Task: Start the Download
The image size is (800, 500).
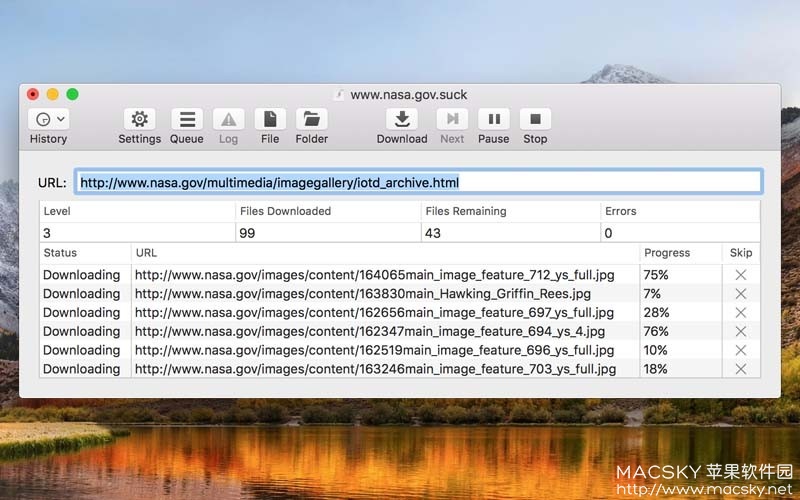Action: pos(402,119)
